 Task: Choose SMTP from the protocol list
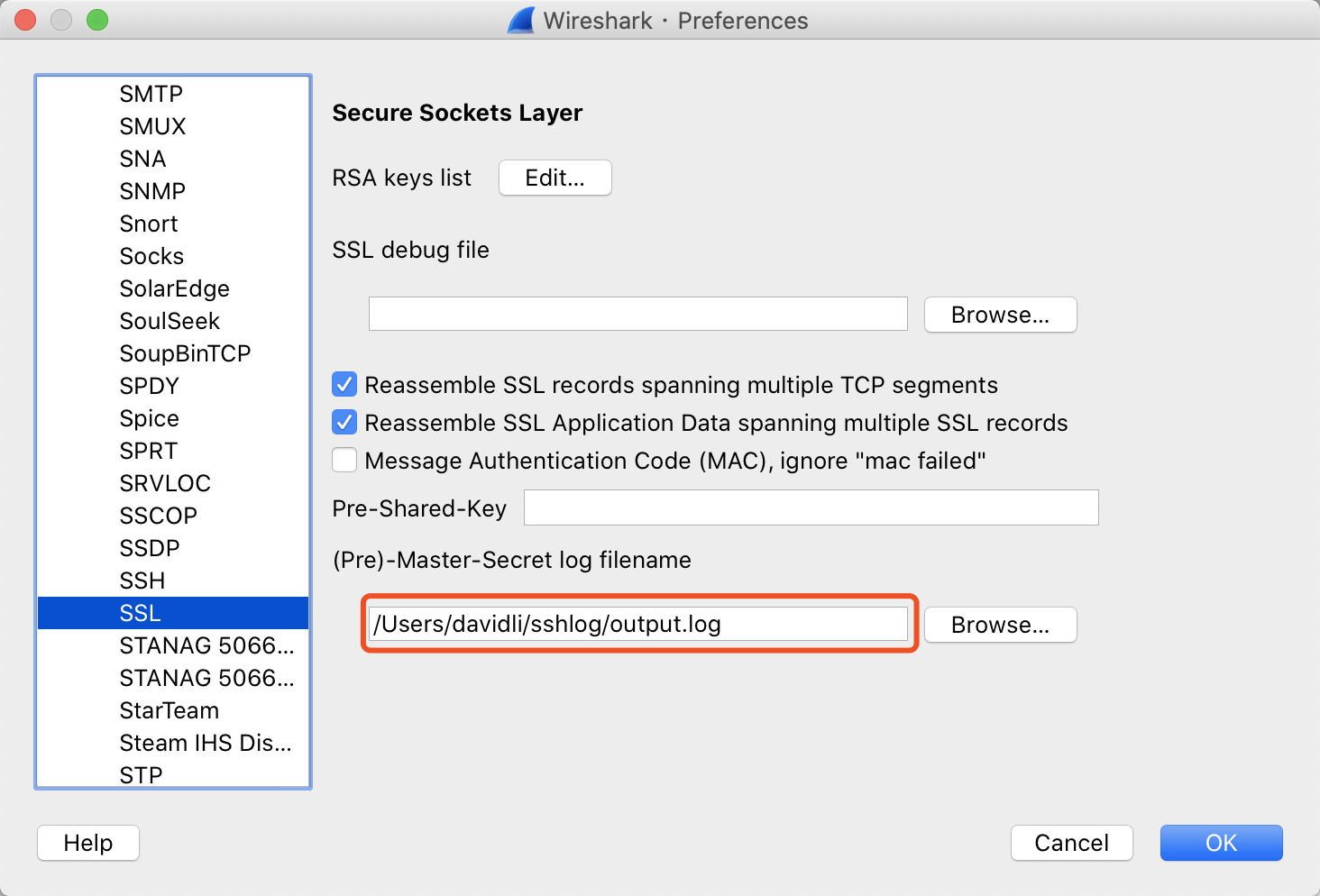pyautogui.click(x=151, y=94)
